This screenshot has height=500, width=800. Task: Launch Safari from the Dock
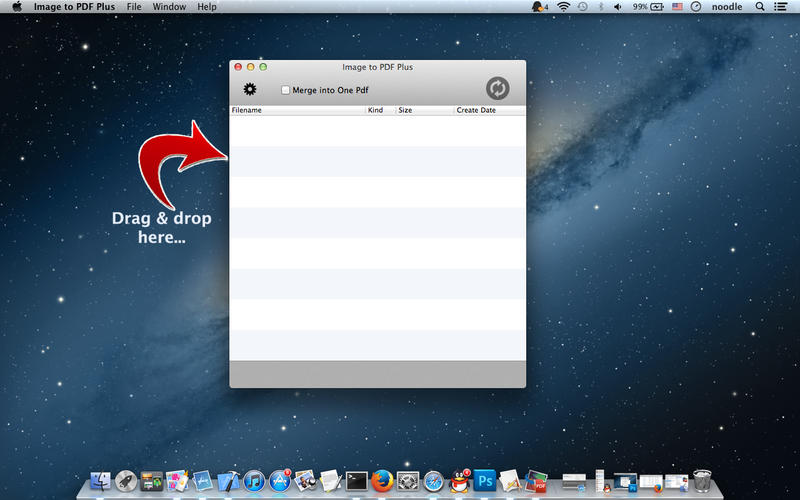pyautogui.click(x=434, y=481)
